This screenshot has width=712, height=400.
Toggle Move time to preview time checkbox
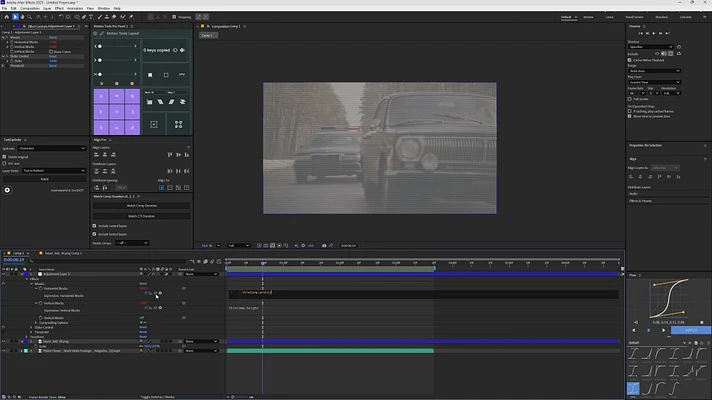click(630, 116)
